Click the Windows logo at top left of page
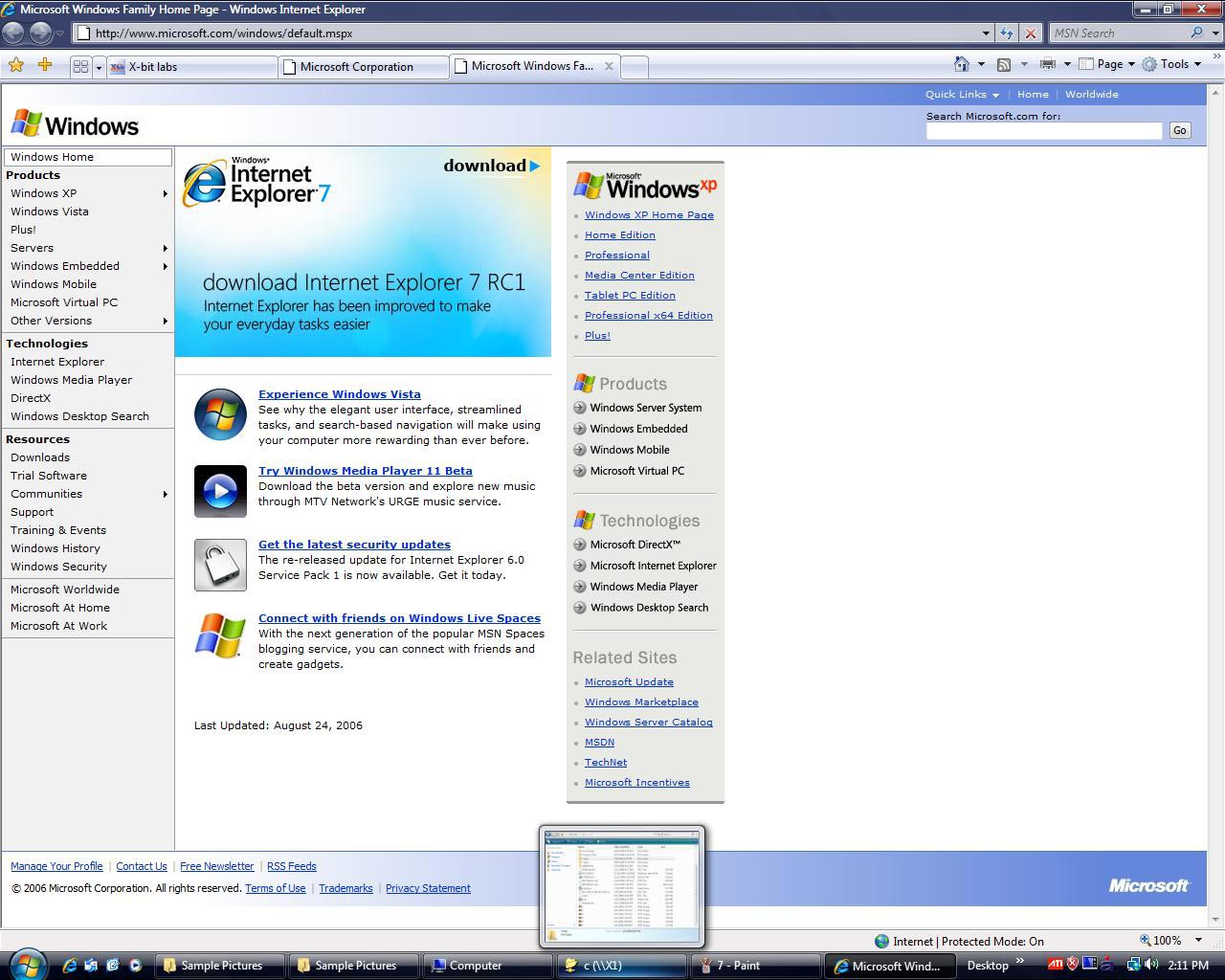The width and height of the screenshot is (1225, 980). point(75,124)
